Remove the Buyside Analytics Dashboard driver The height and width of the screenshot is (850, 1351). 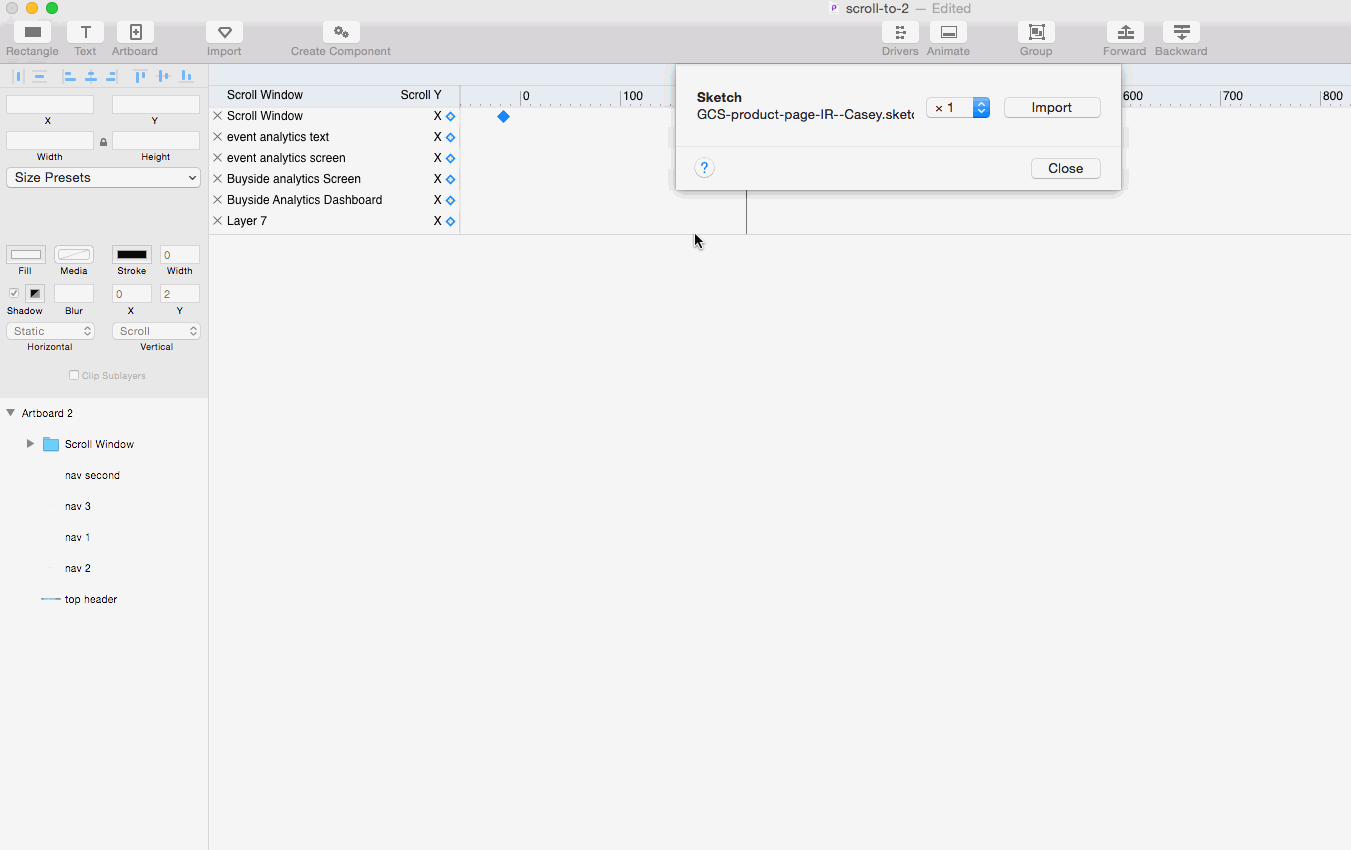pos(217,200)
